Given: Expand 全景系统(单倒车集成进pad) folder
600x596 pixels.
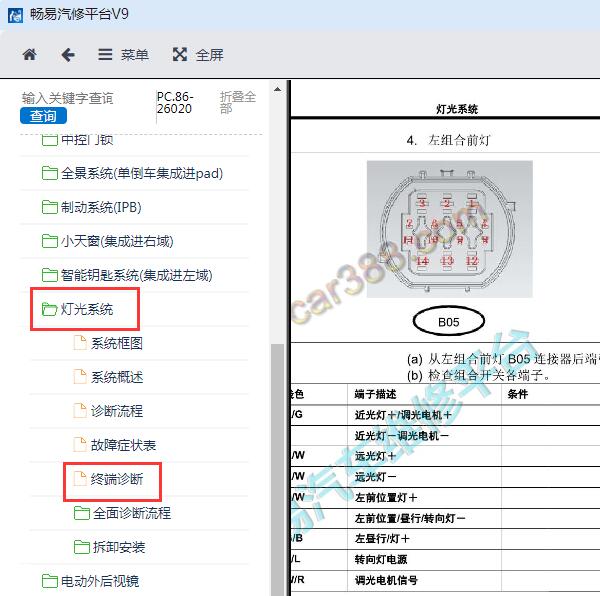Looking at the screenshot, I should tap(134, 173).
